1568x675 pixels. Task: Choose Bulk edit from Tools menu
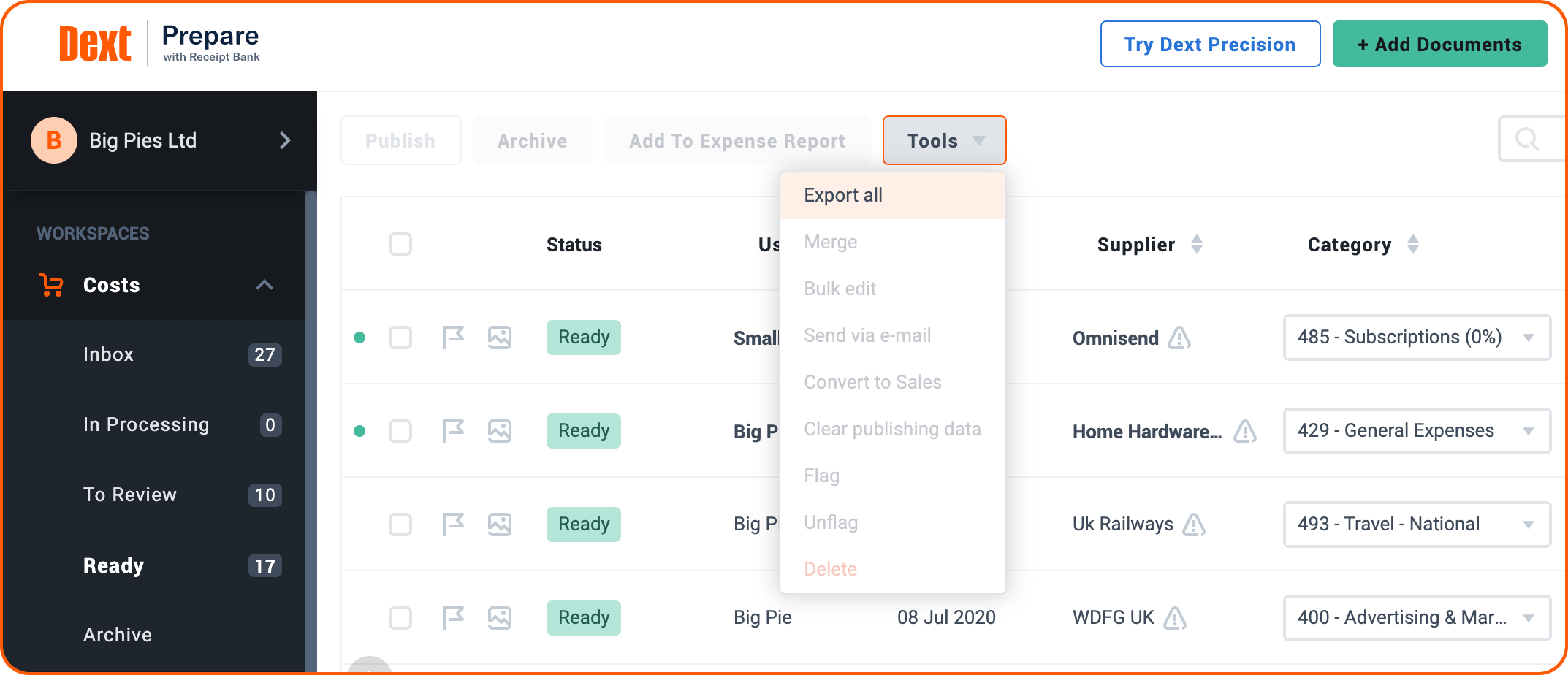(893, 289)
